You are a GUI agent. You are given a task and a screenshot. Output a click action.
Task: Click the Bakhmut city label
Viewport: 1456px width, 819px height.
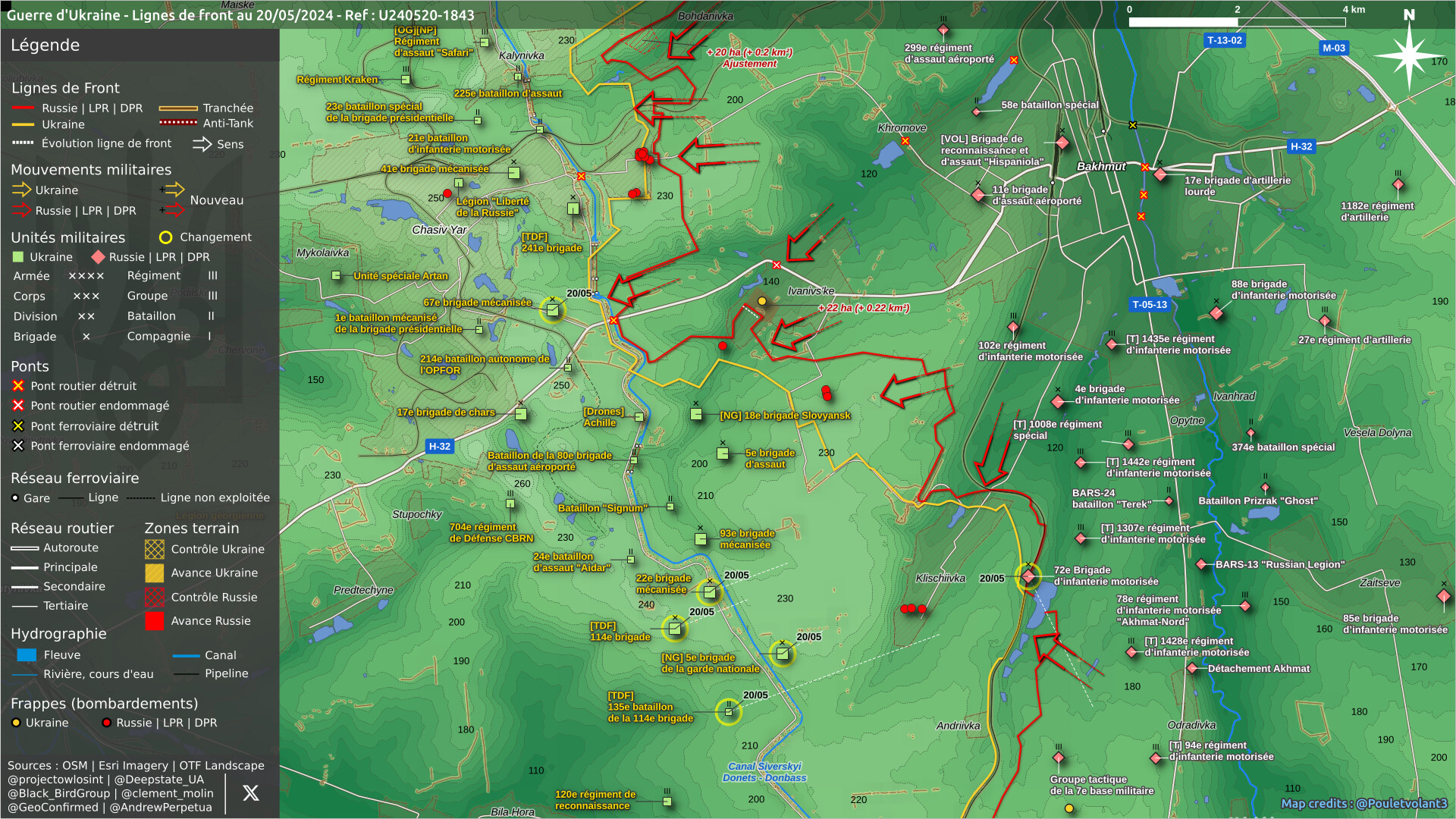click(x=1101, y=166)
